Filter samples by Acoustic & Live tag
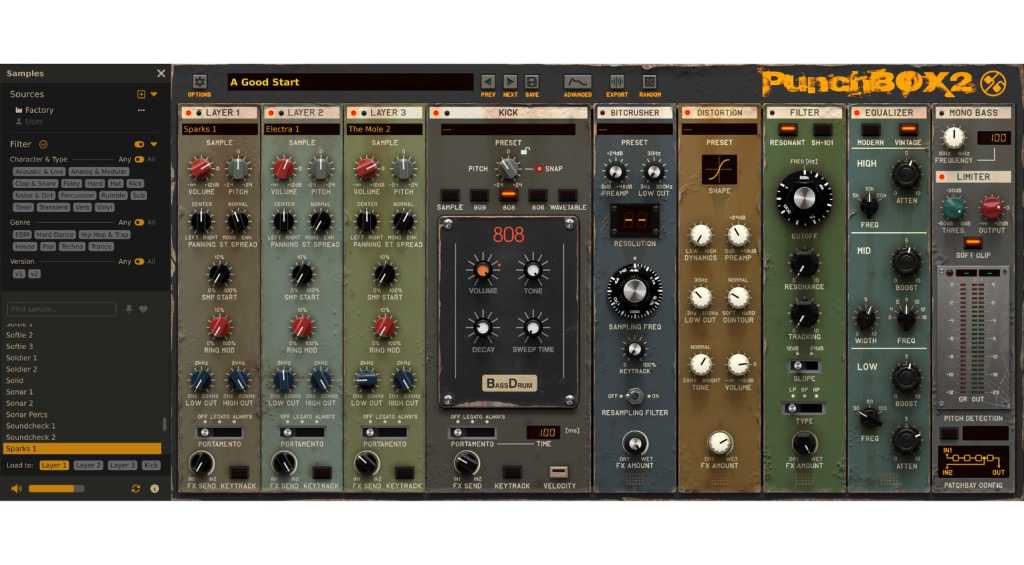The width and height of the screenshot is (1024, 565). tap(39, 172)
